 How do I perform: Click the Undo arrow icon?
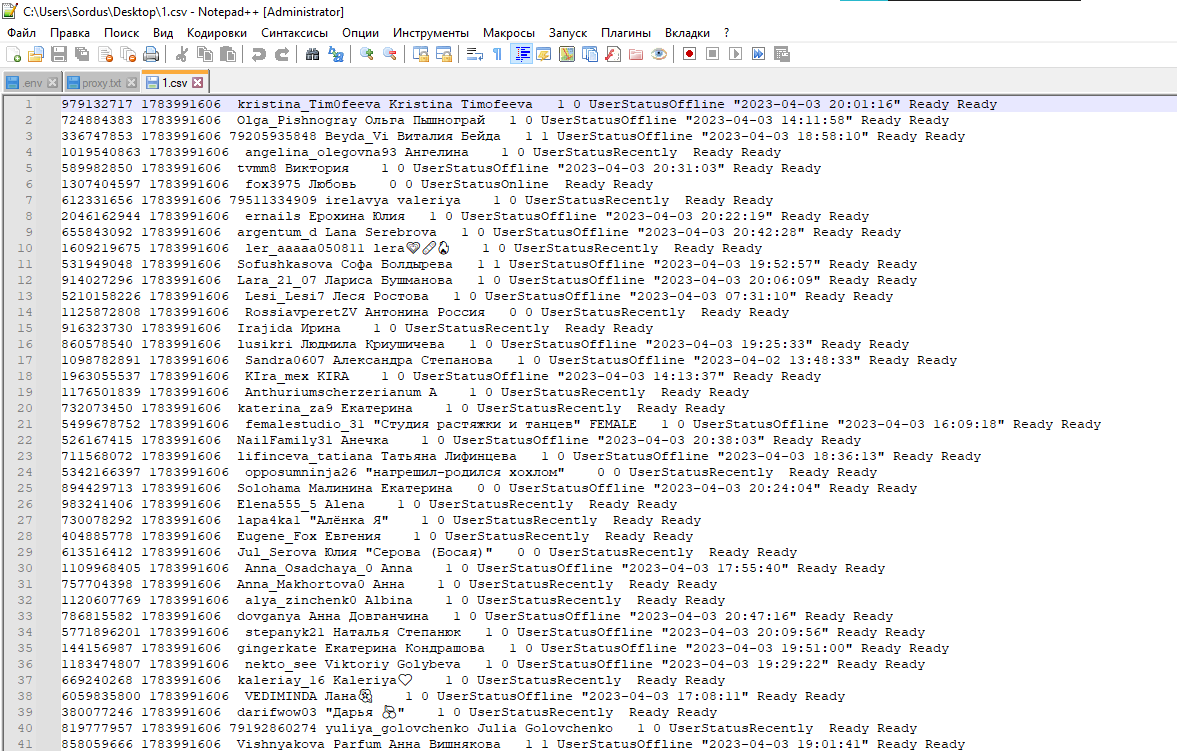click(259, 54)
